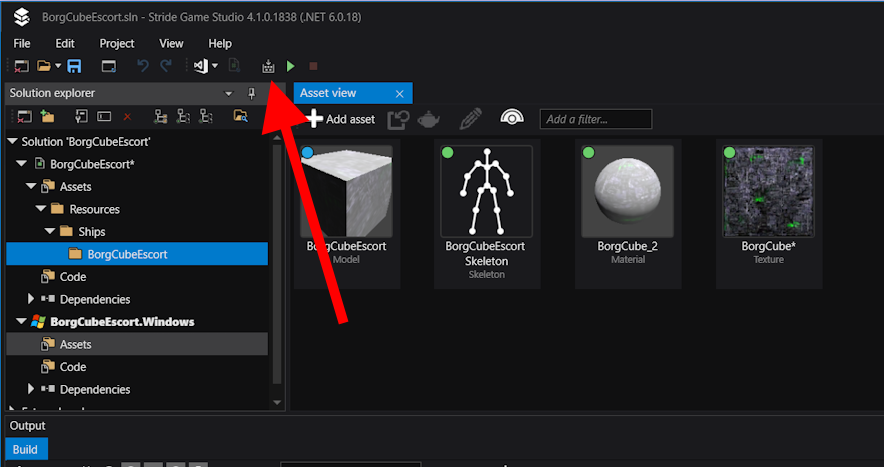Click the reload assemblies document icon
The image size is (884, 467).
point(234,66)
